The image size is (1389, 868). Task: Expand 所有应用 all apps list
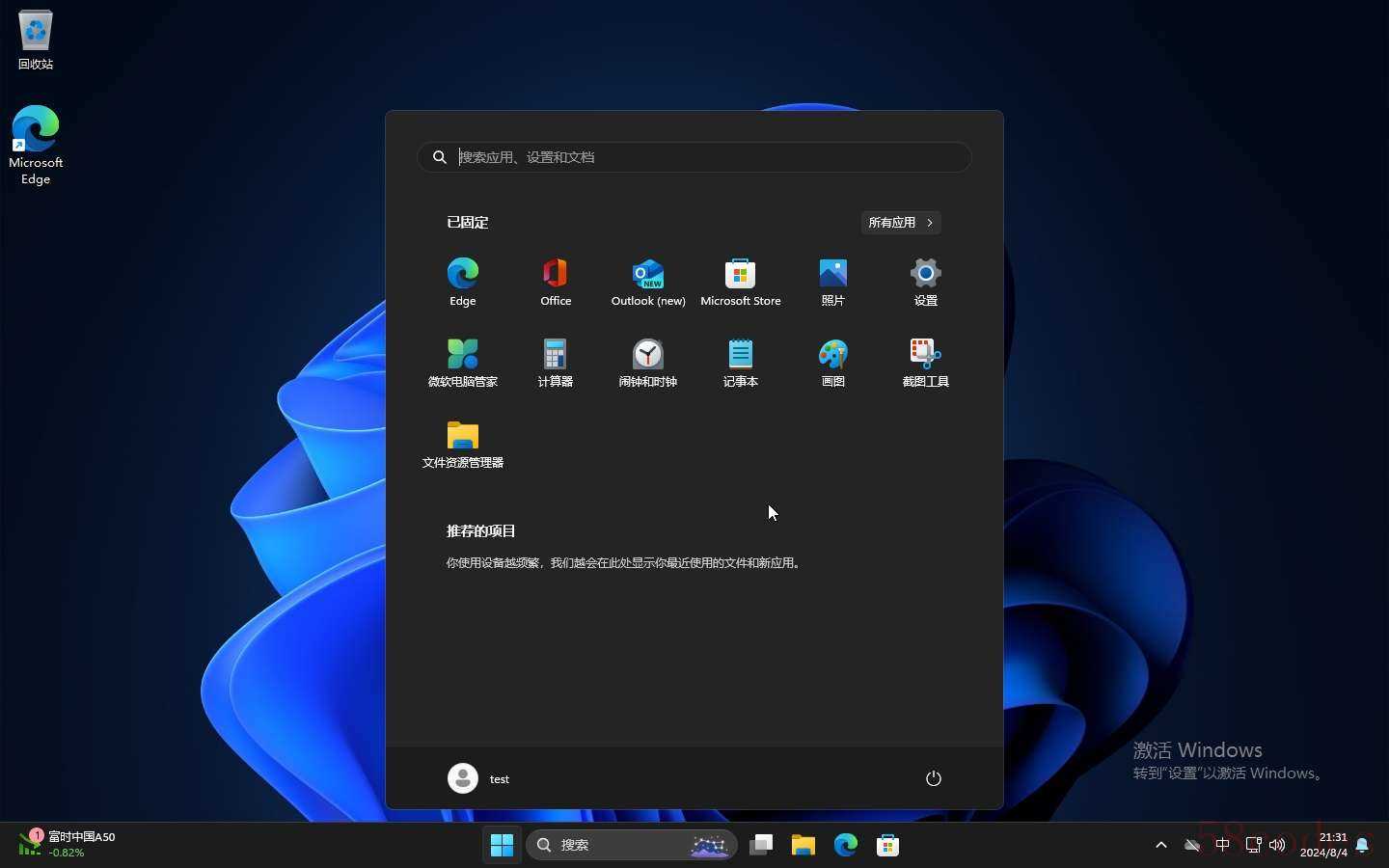click(x=901, y=223)
